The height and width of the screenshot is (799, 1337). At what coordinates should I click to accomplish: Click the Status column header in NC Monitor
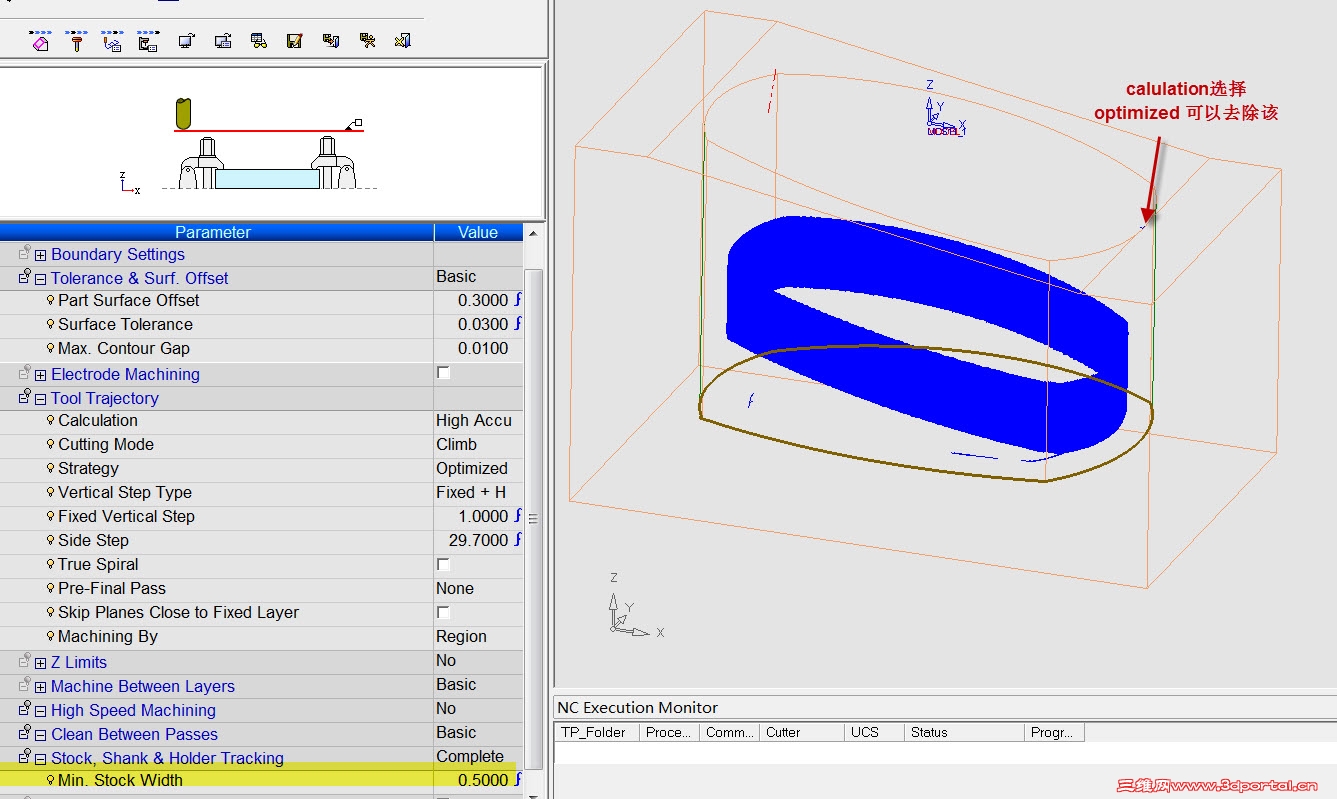click(965, 732)
